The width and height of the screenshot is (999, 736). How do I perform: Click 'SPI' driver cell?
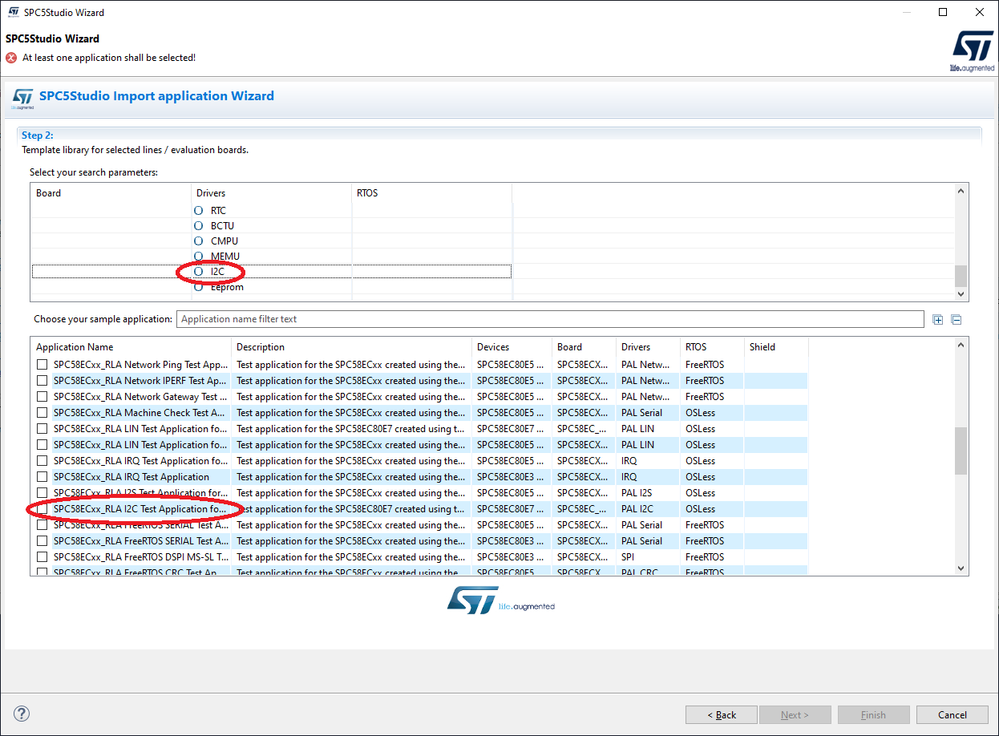(628, 557)
